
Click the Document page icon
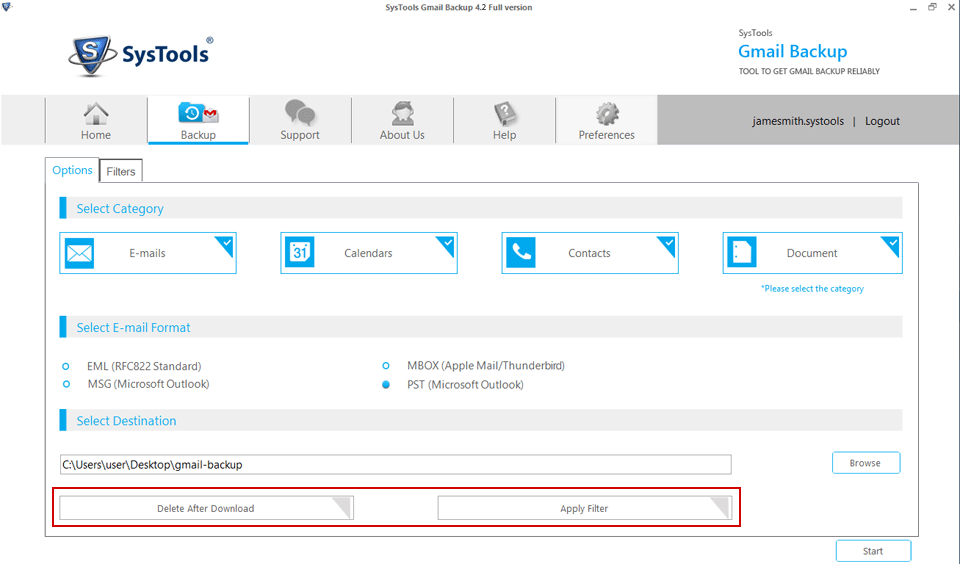click(x=742, y=252)
